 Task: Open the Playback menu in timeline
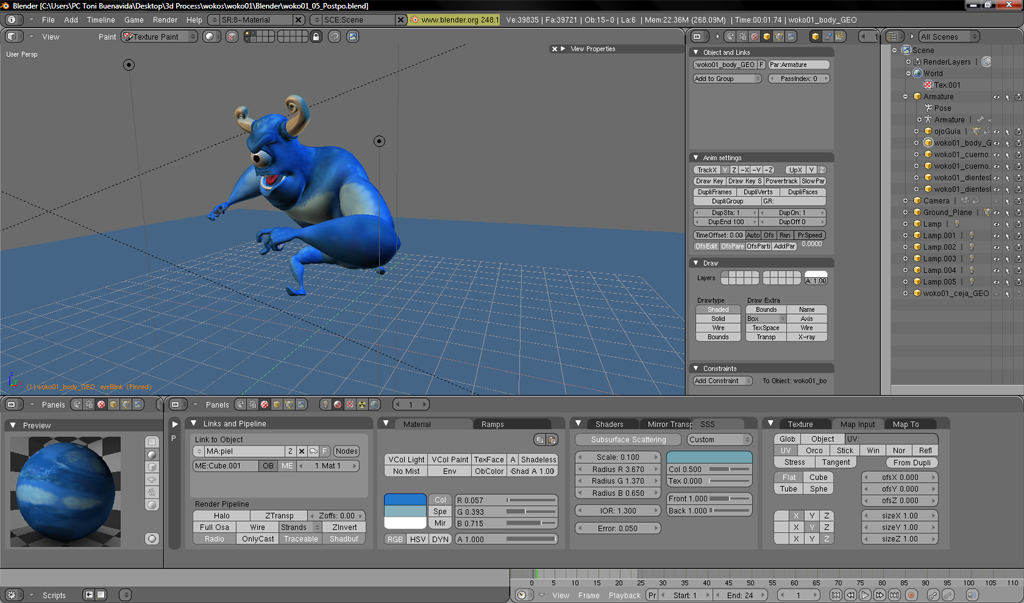(x=624, y=595)
